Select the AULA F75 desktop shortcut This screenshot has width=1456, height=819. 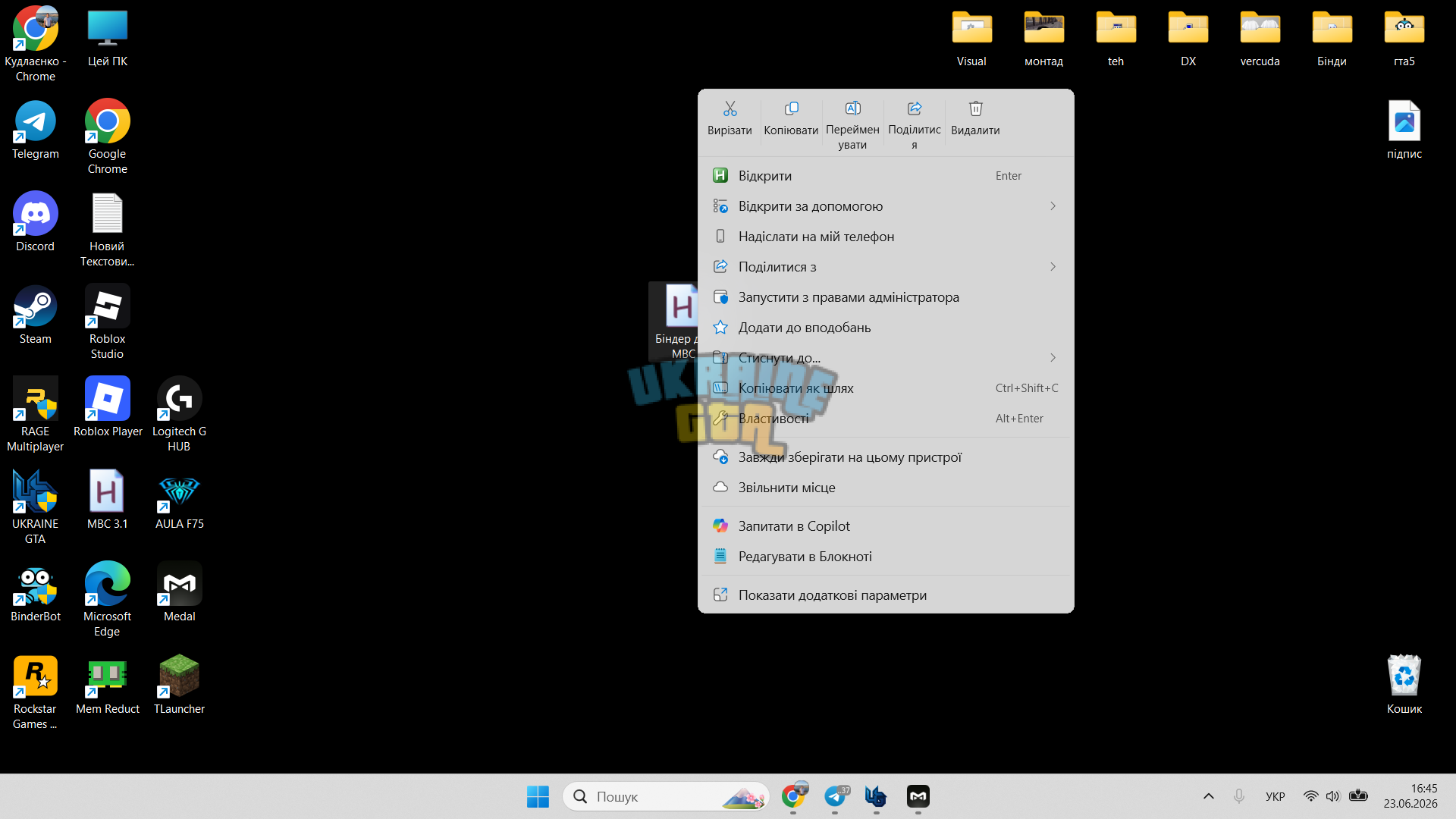tap(179, 500)
